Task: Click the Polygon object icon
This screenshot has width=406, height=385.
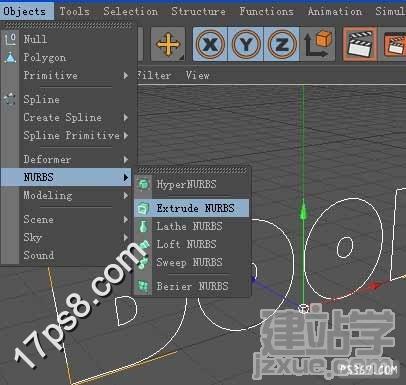Action: [x=10, y=57]
